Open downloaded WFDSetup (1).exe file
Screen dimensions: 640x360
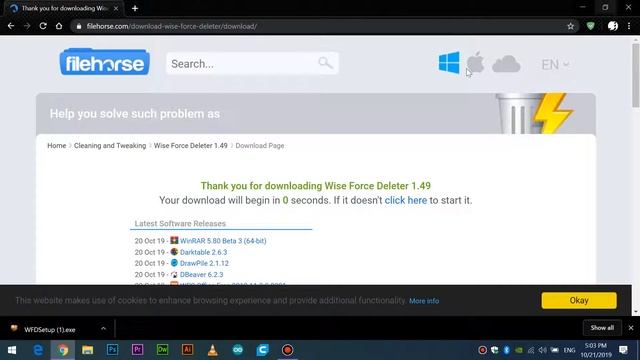click(x=49, y=329)
